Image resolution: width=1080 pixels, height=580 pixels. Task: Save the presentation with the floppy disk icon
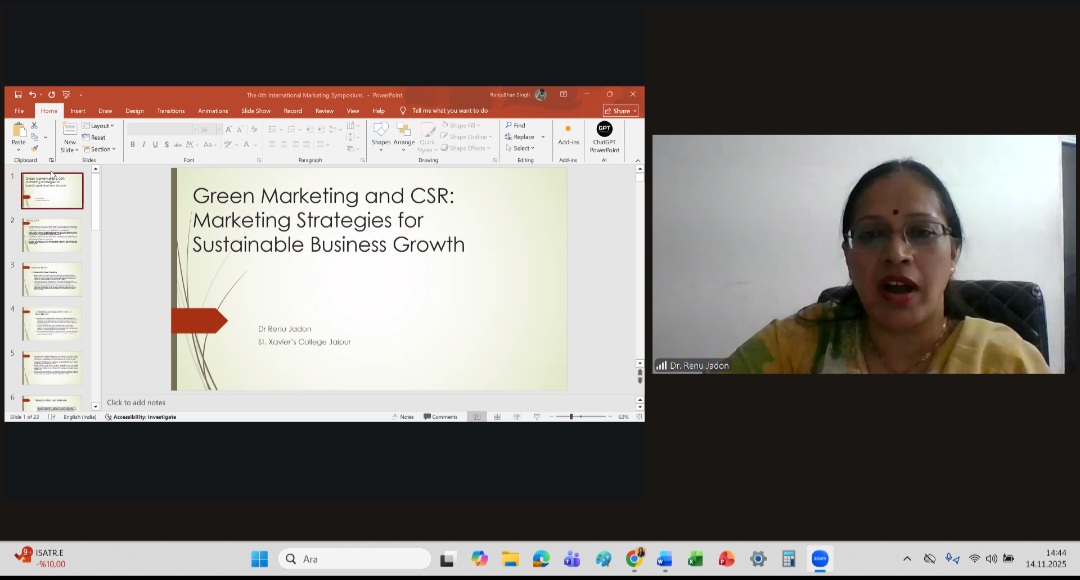[18, 95]
